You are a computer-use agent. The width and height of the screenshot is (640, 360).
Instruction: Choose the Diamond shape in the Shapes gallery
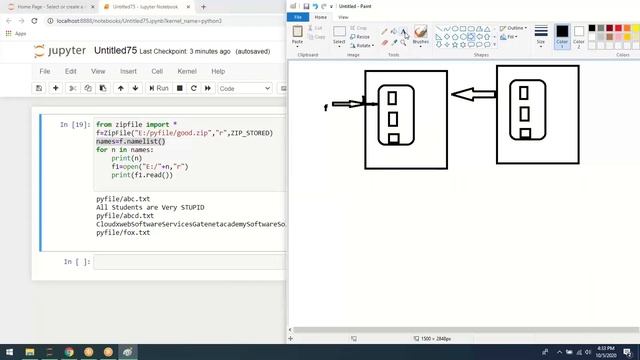coord(447,37)
